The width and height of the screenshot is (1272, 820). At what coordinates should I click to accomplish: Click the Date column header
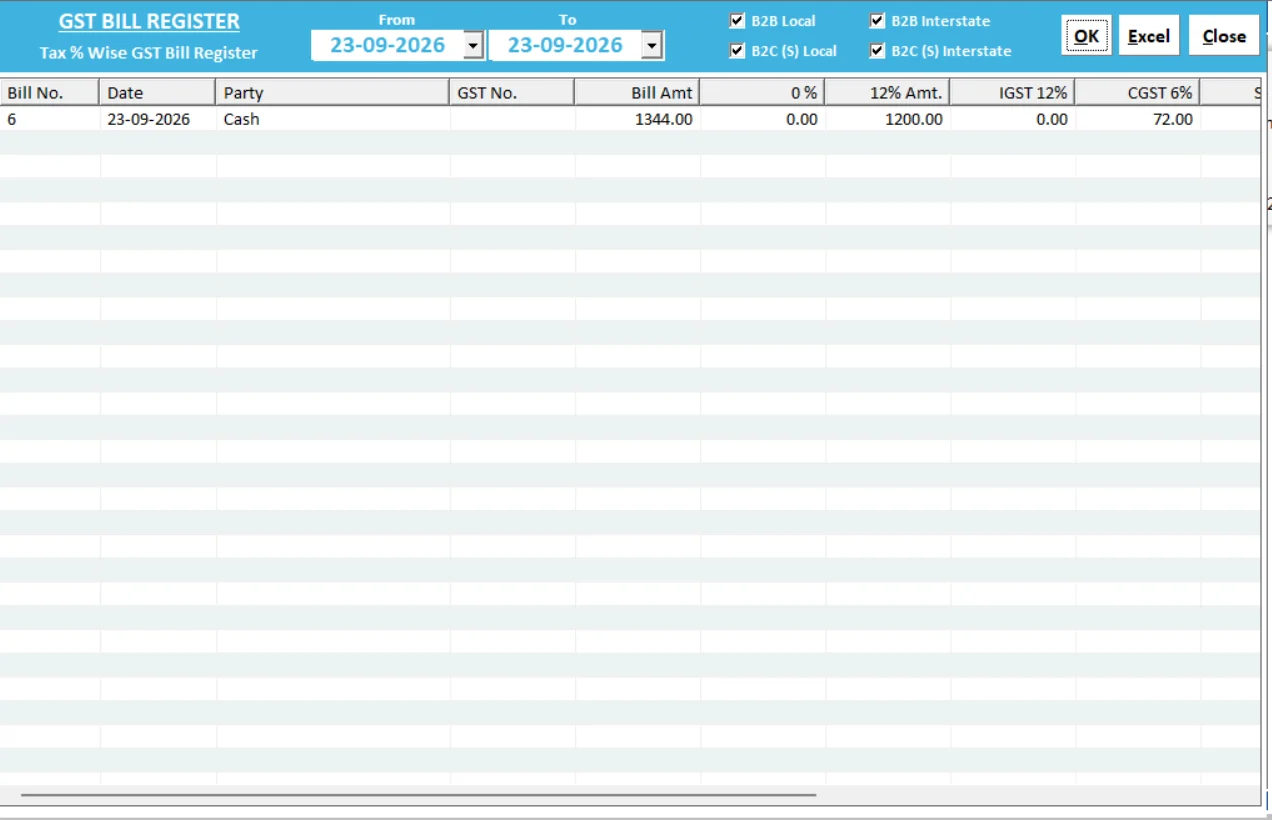pos(157,93)
